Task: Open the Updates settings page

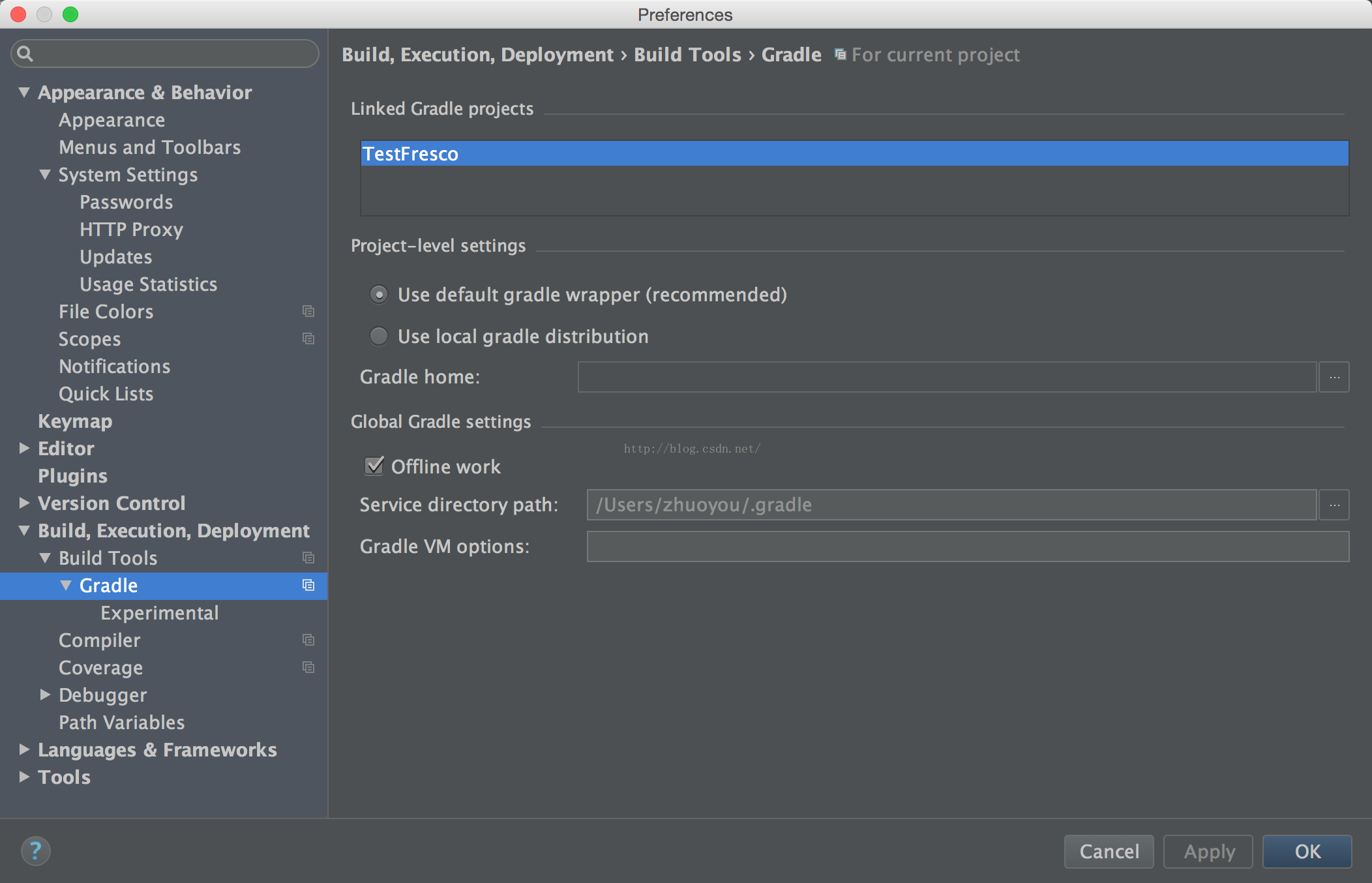Action: [116, 257]
